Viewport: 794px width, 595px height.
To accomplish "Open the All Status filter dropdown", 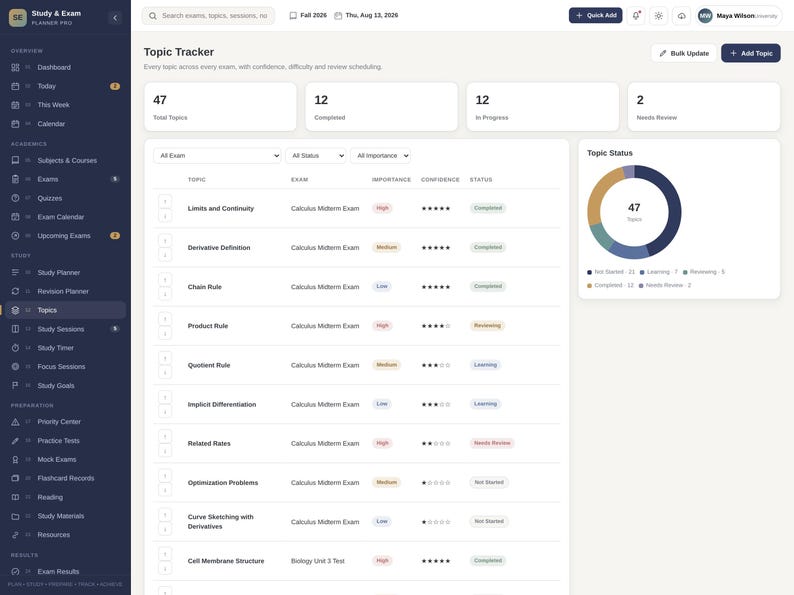I will tap(316, 155).
